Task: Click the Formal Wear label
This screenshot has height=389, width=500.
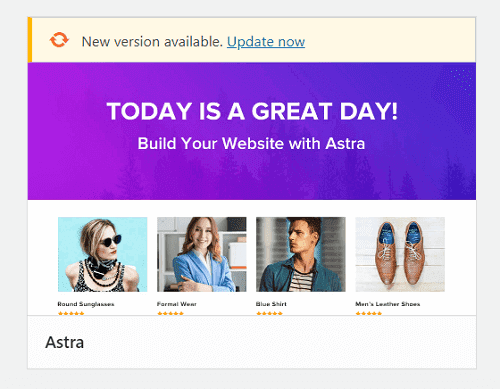Action: point(177,304)
